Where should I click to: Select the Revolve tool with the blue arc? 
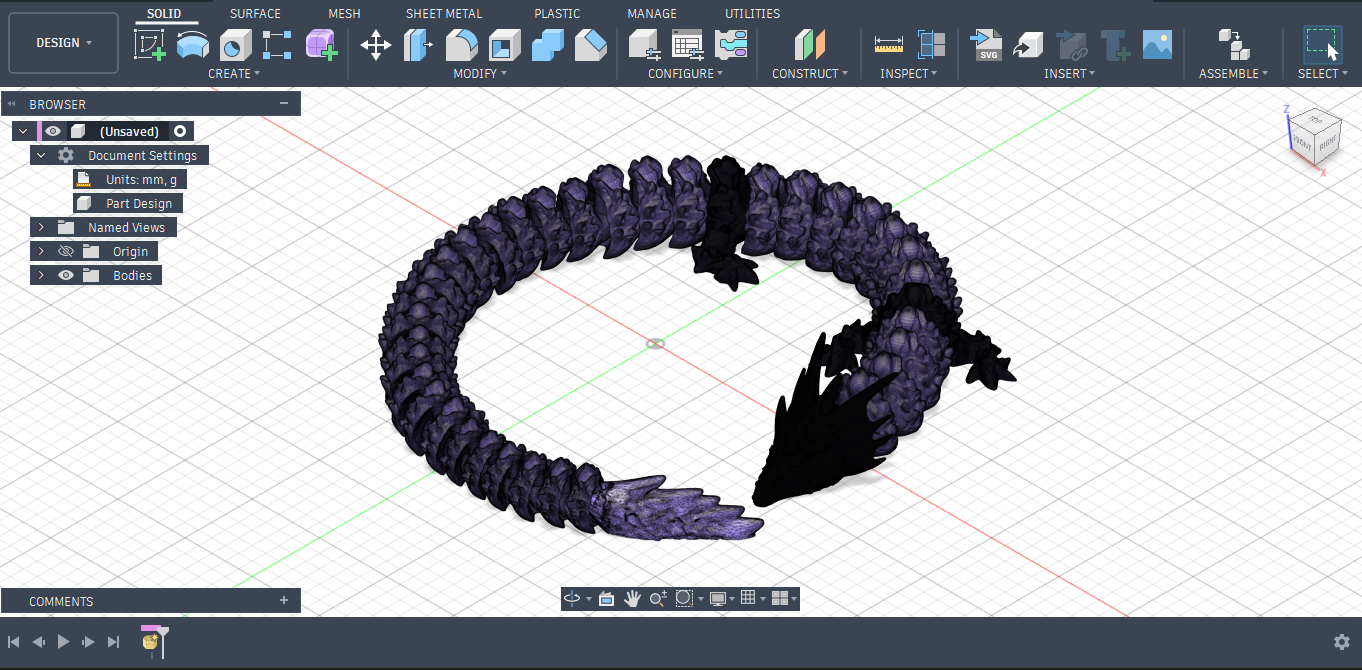click(x=193, y=45)
